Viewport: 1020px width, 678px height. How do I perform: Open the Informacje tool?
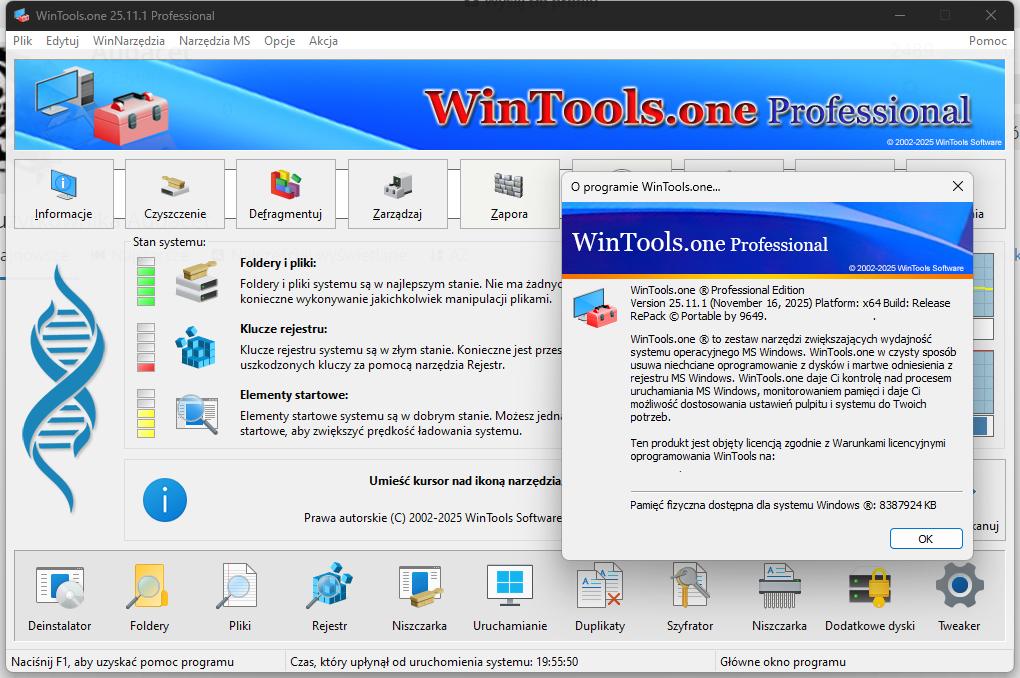(64, 194)
